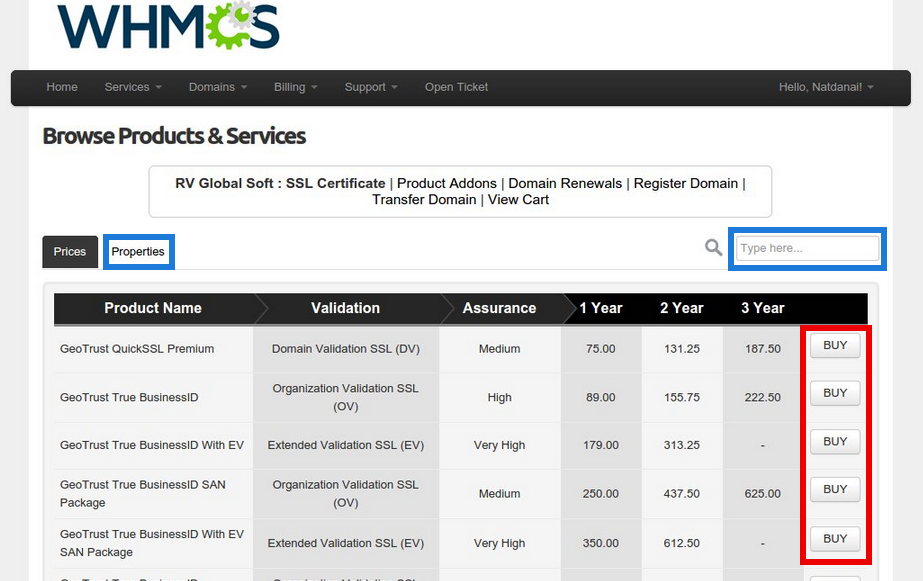The width and height of the screenshot is (923, 581).
Task: Go to Home in the navbar
Action: pos(62,87)
